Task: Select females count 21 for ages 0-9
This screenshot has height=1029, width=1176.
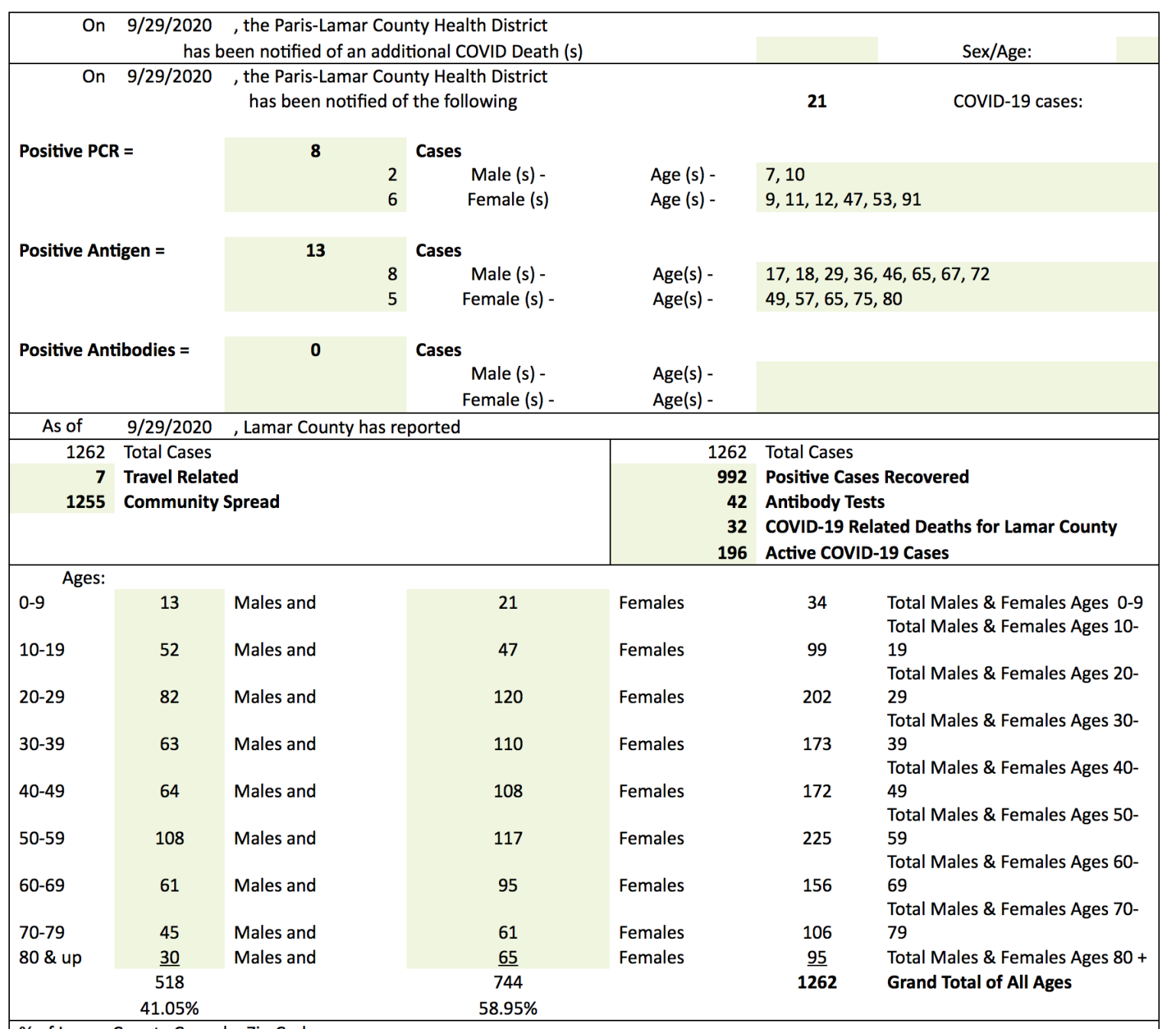Action: pos(508,603)
